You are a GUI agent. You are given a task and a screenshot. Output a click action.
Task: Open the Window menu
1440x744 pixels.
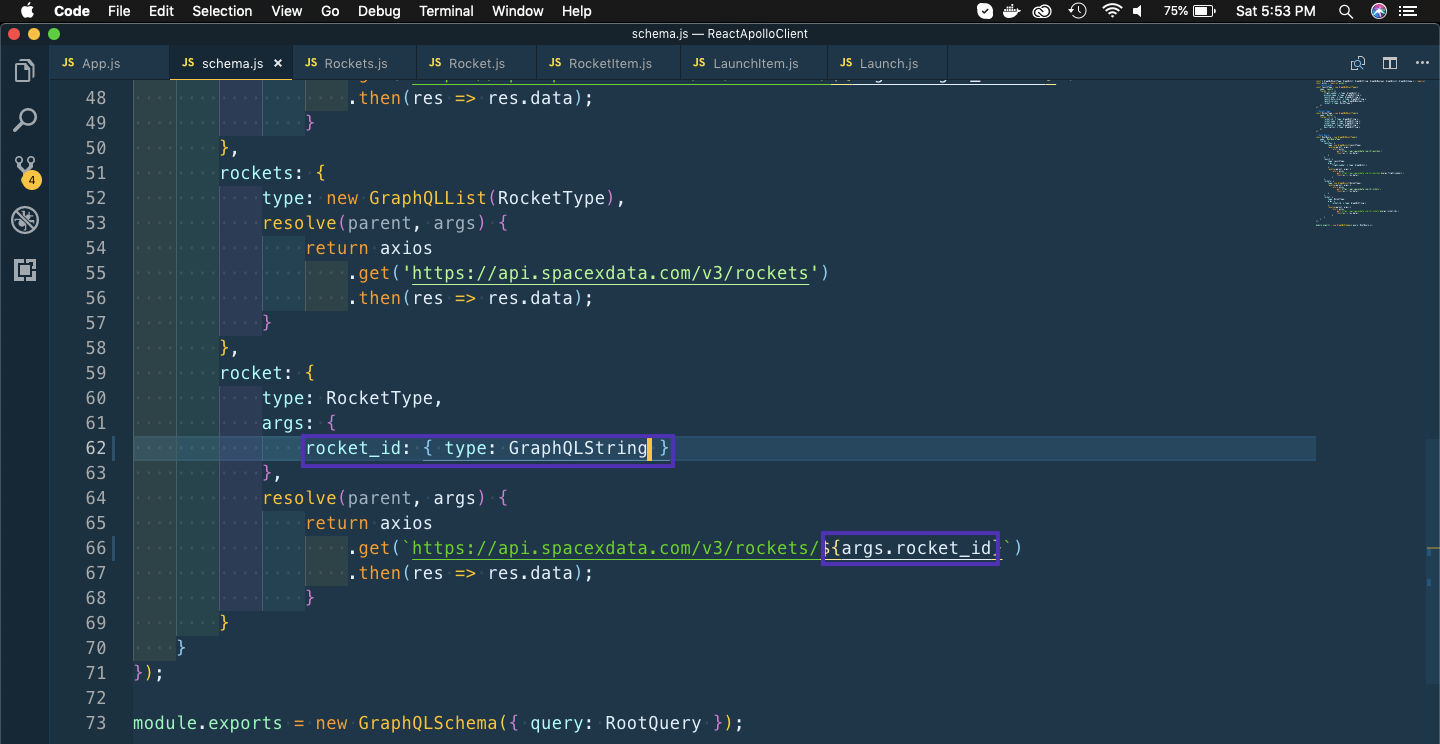518,11
